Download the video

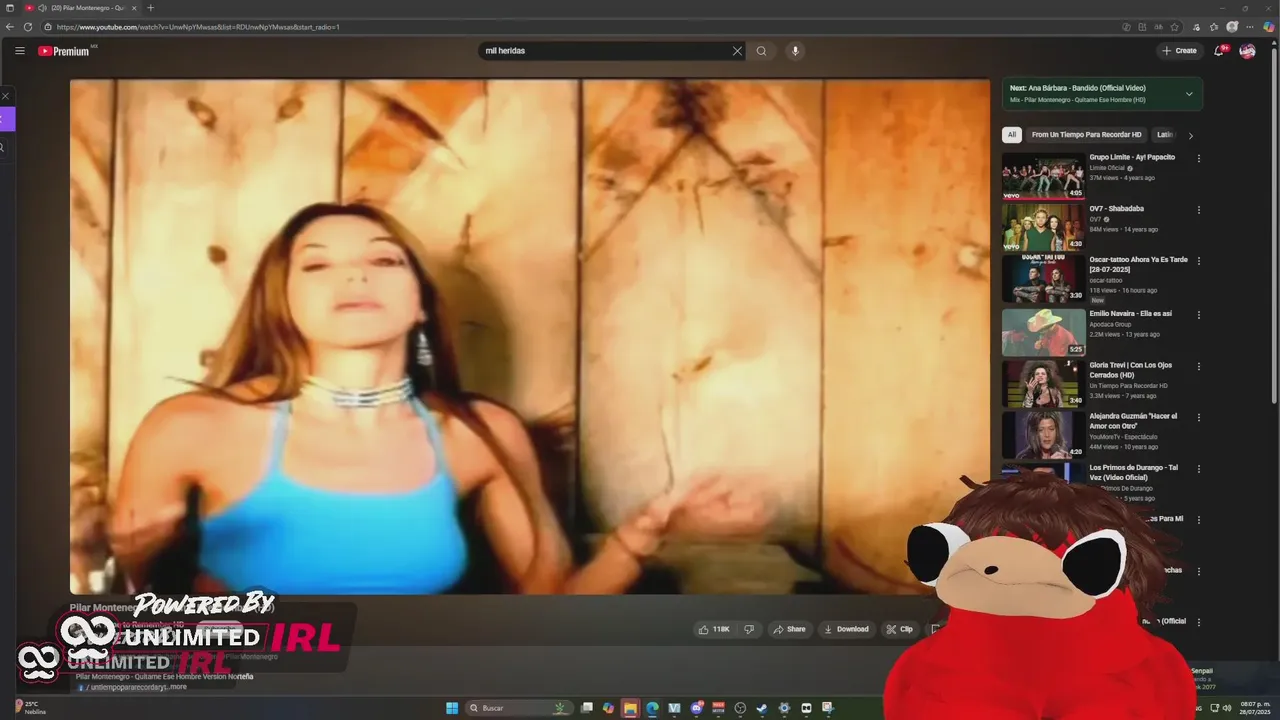pyautogui.click(x=846, y=629)
